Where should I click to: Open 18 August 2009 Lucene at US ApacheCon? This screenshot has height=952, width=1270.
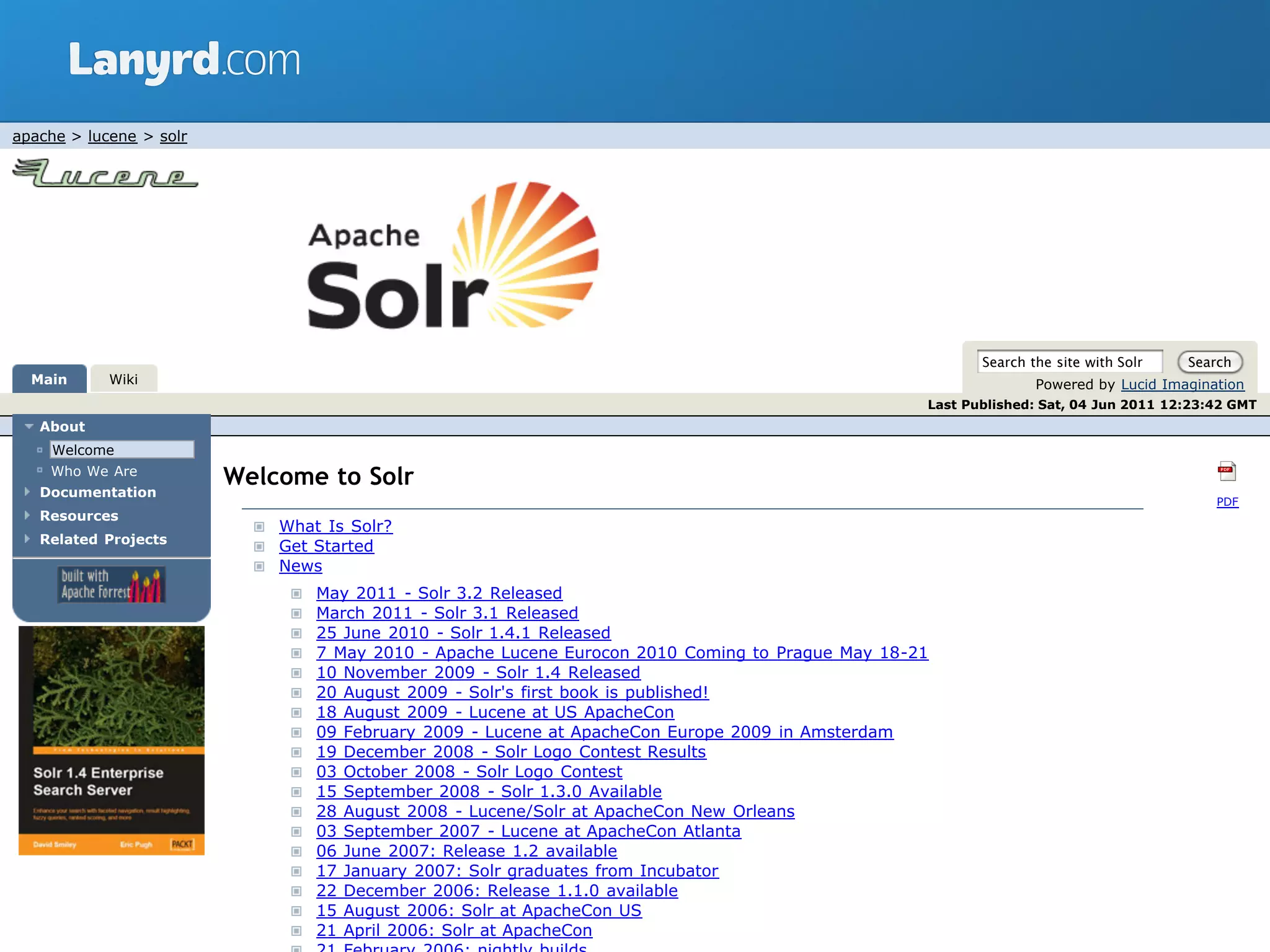(495, 712)
